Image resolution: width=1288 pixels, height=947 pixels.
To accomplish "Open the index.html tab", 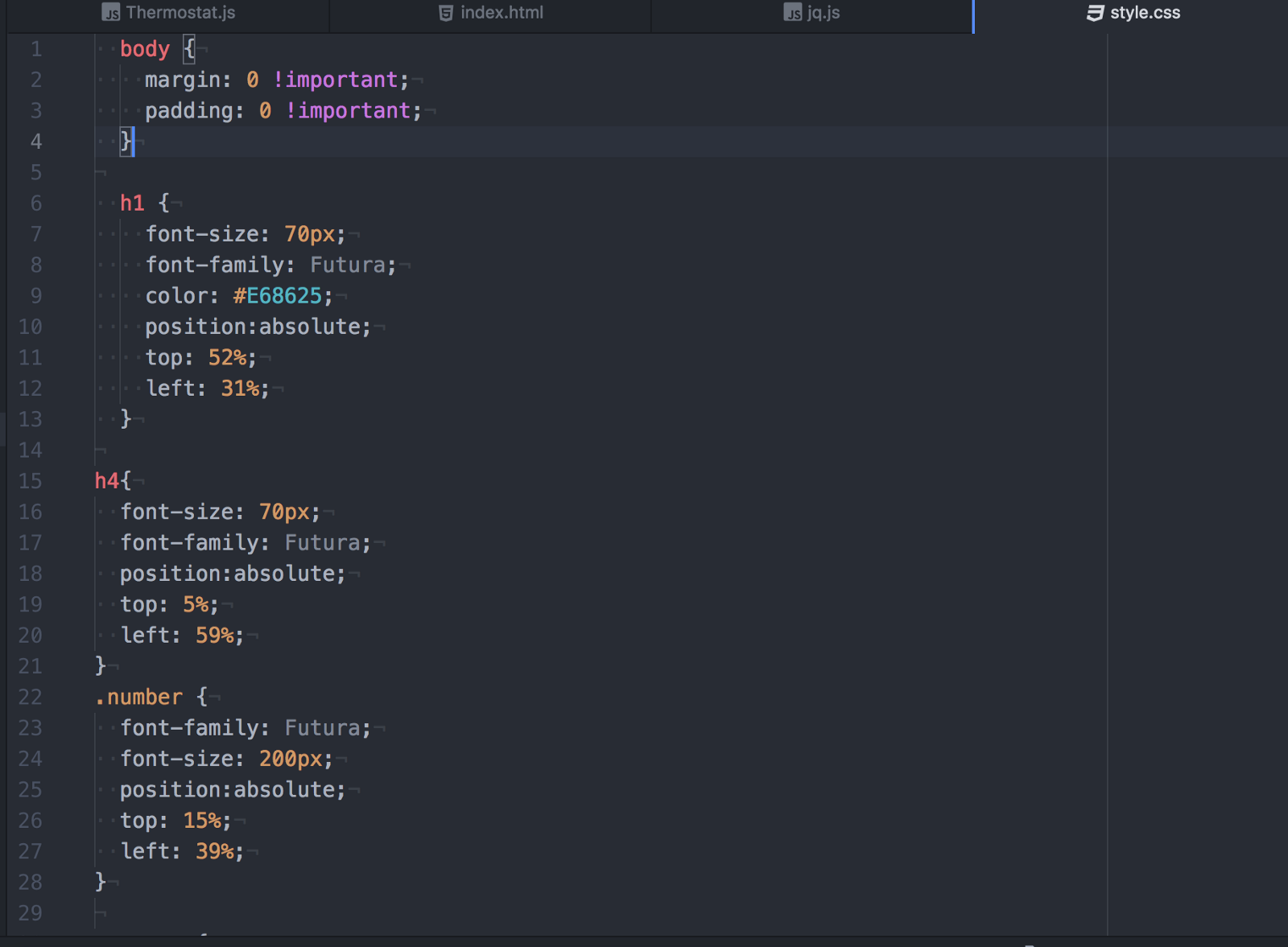I will [502, 13].
